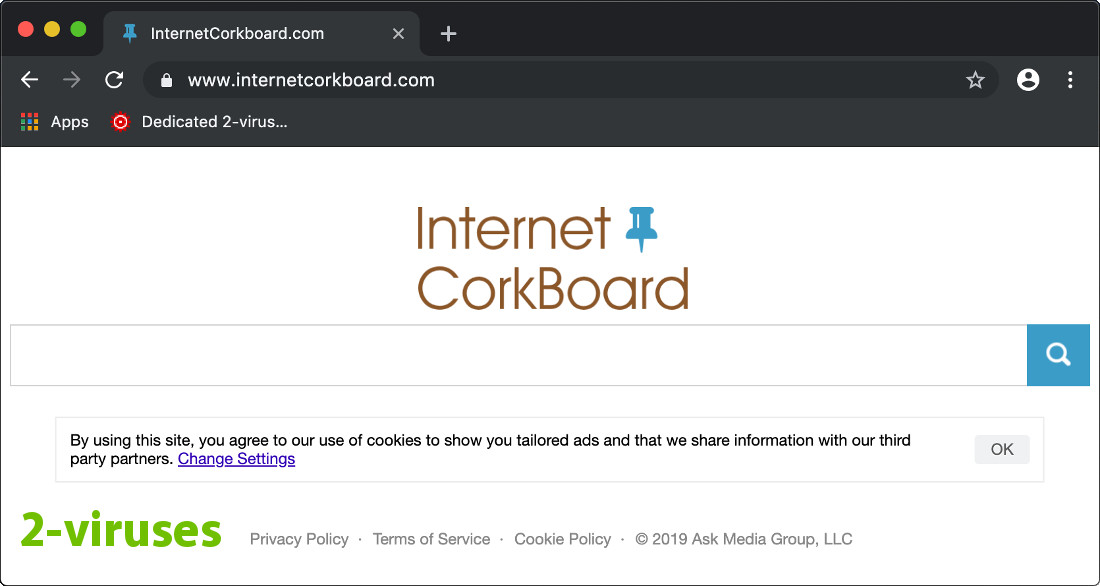The image size is (1100, 586).
Task: Reload the current page
Action: click(x=113, y=79)
